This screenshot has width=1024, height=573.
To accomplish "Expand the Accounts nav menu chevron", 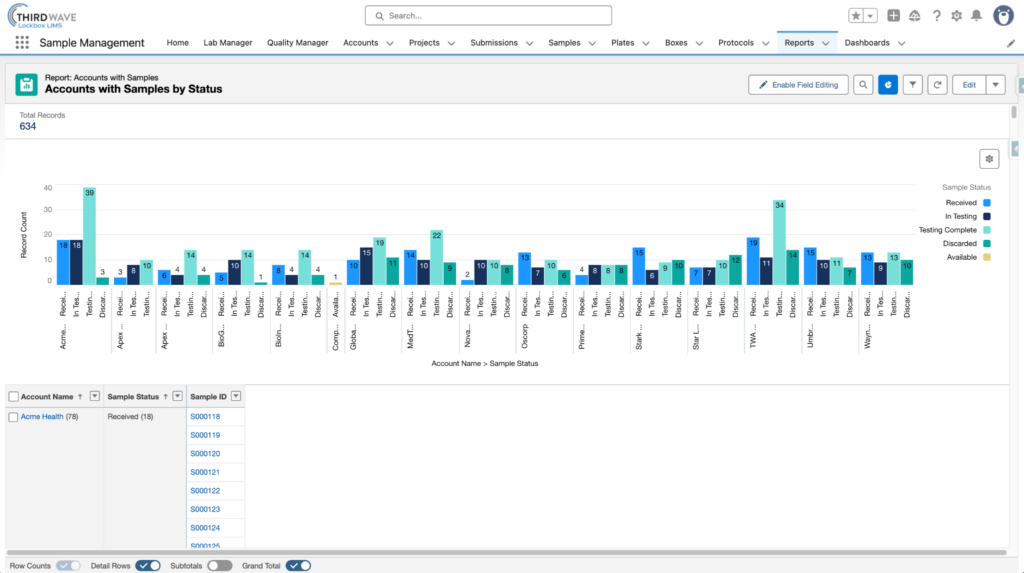I will click(x=390, y=43).
